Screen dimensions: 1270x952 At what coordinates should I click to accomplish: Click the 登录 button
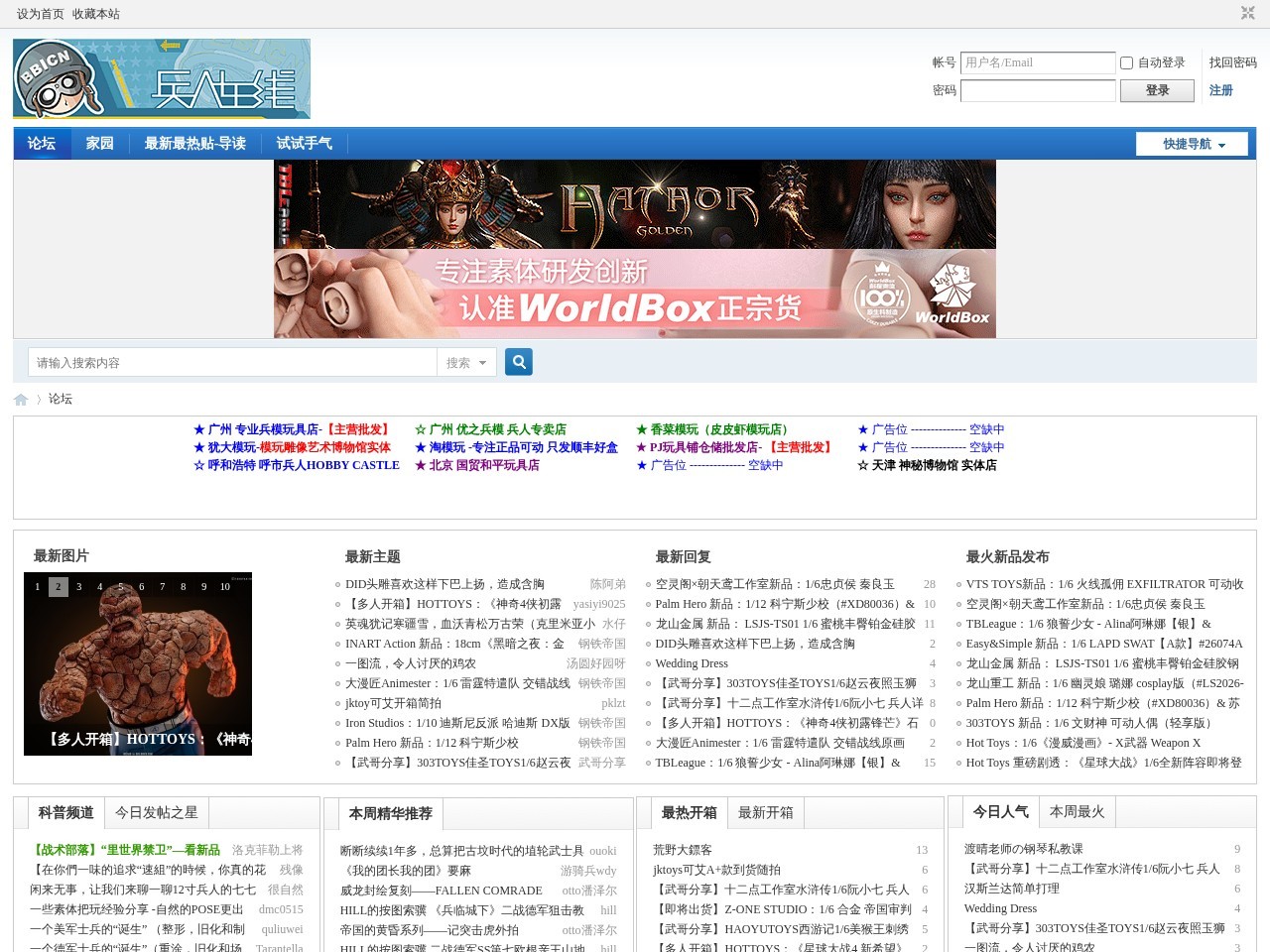(x=1157, y=90)
